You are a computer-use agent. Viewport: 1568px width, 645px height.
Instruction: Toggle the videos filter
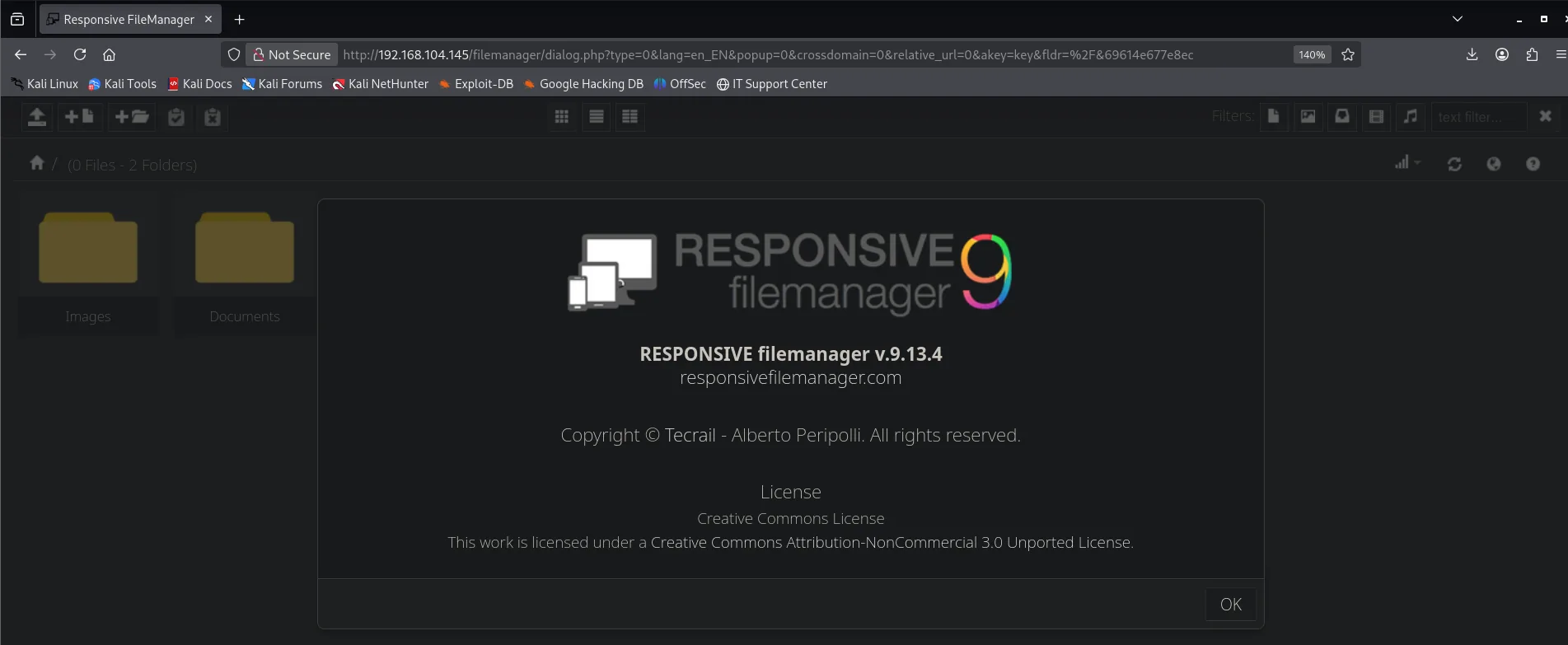1376,116
